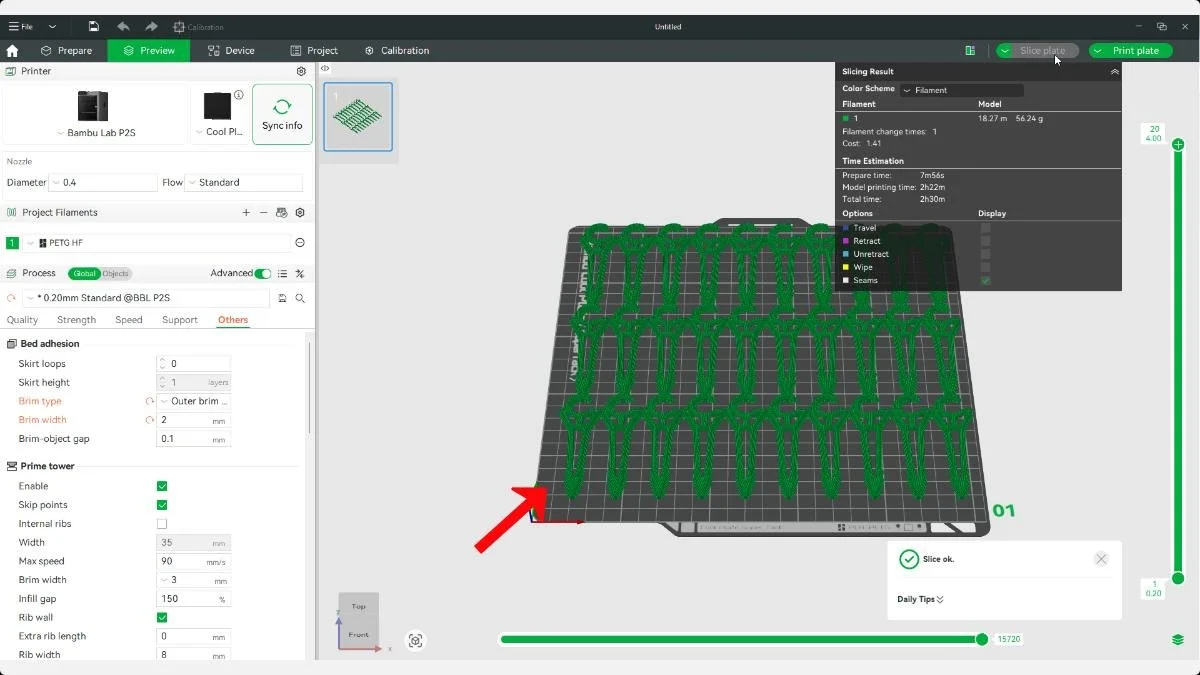1200x675 pixels.
Task: Toggle the Advanced mode switch
Action: (x=263, y=273)
